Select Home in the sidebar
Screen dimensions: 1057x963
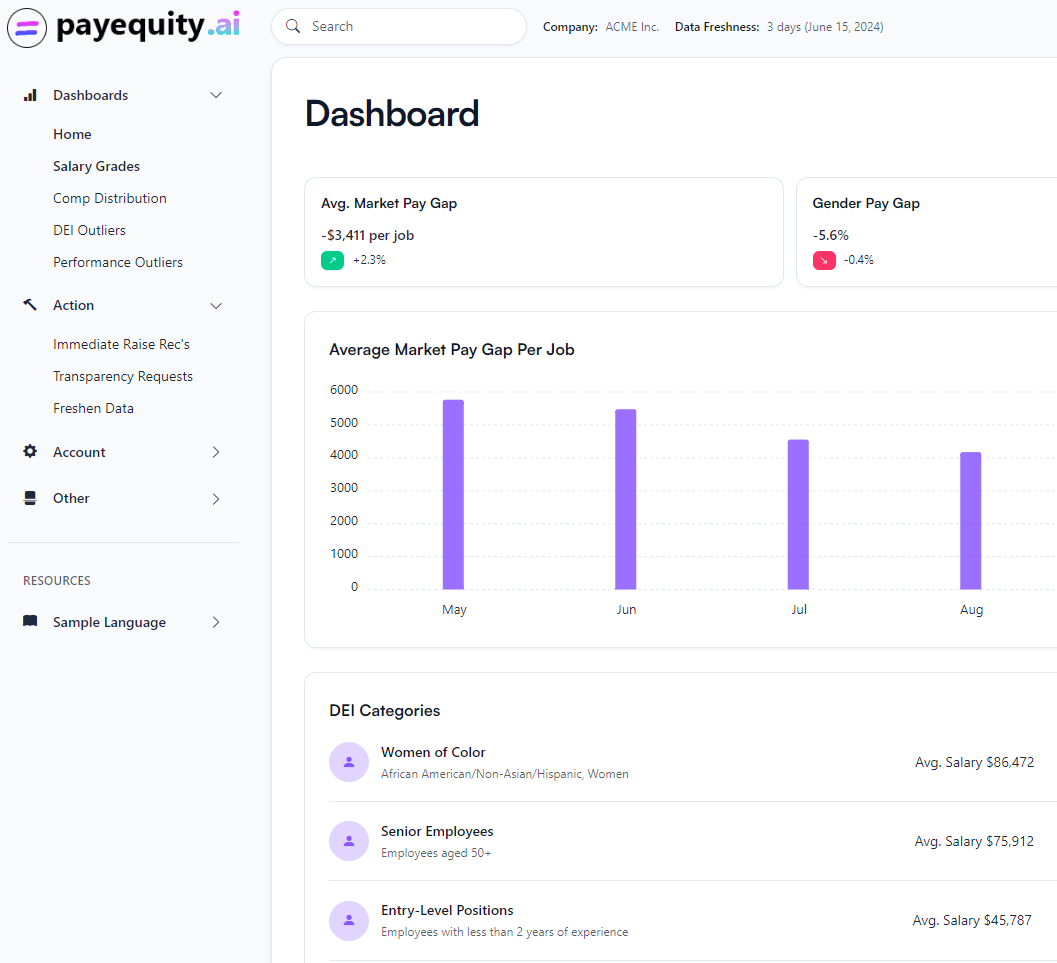coord(72,133)
